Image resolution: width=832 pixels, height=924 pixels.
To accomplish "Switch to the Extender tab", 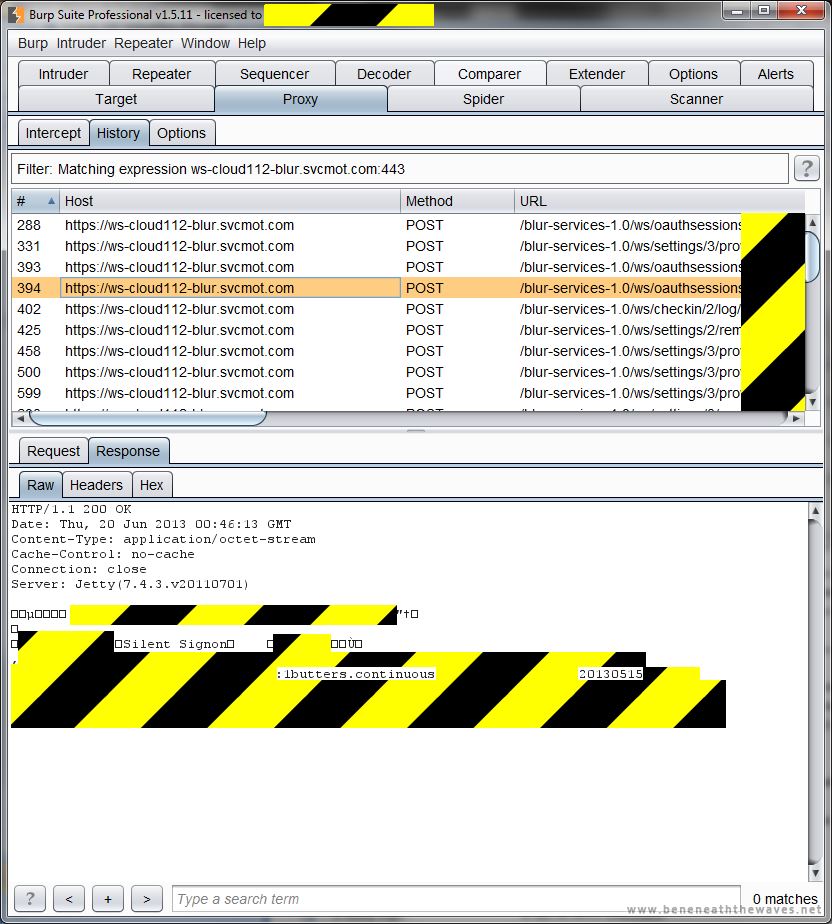I will click(596, 74).
